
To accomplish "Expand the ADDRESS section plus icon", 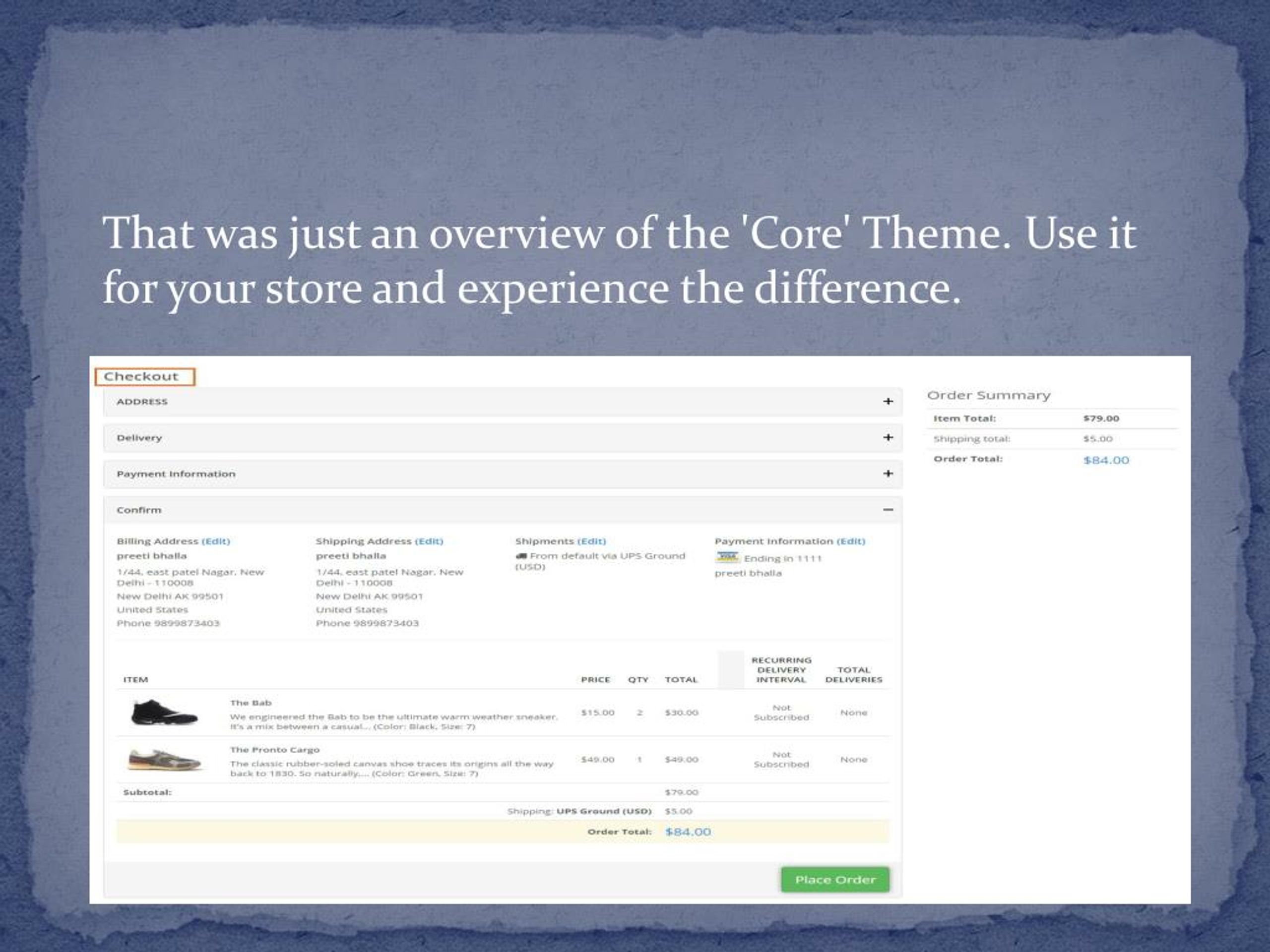I will click(888, 401).
